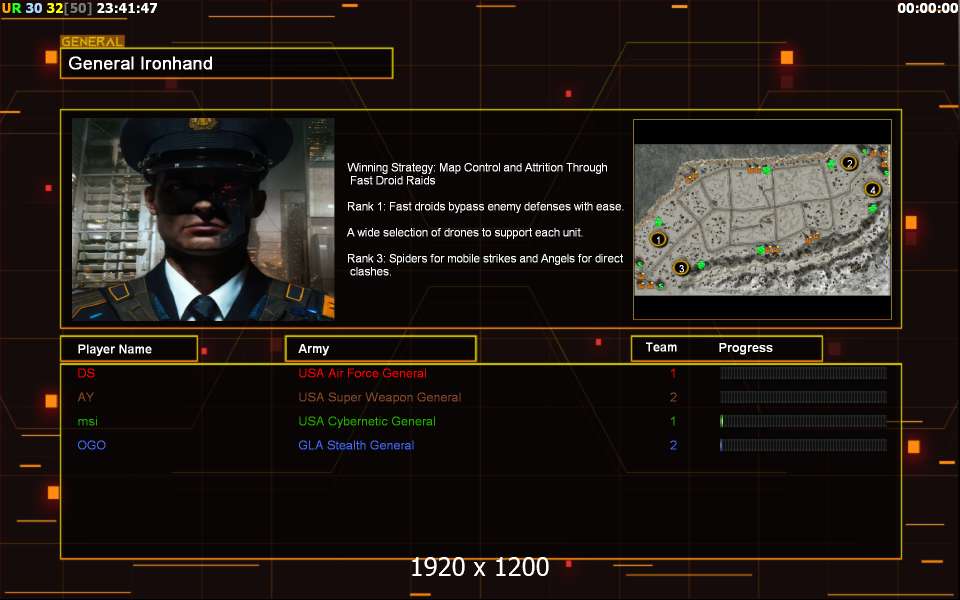
Task: Click the USA Cybernetic General army
Action: tap(367, 421)
